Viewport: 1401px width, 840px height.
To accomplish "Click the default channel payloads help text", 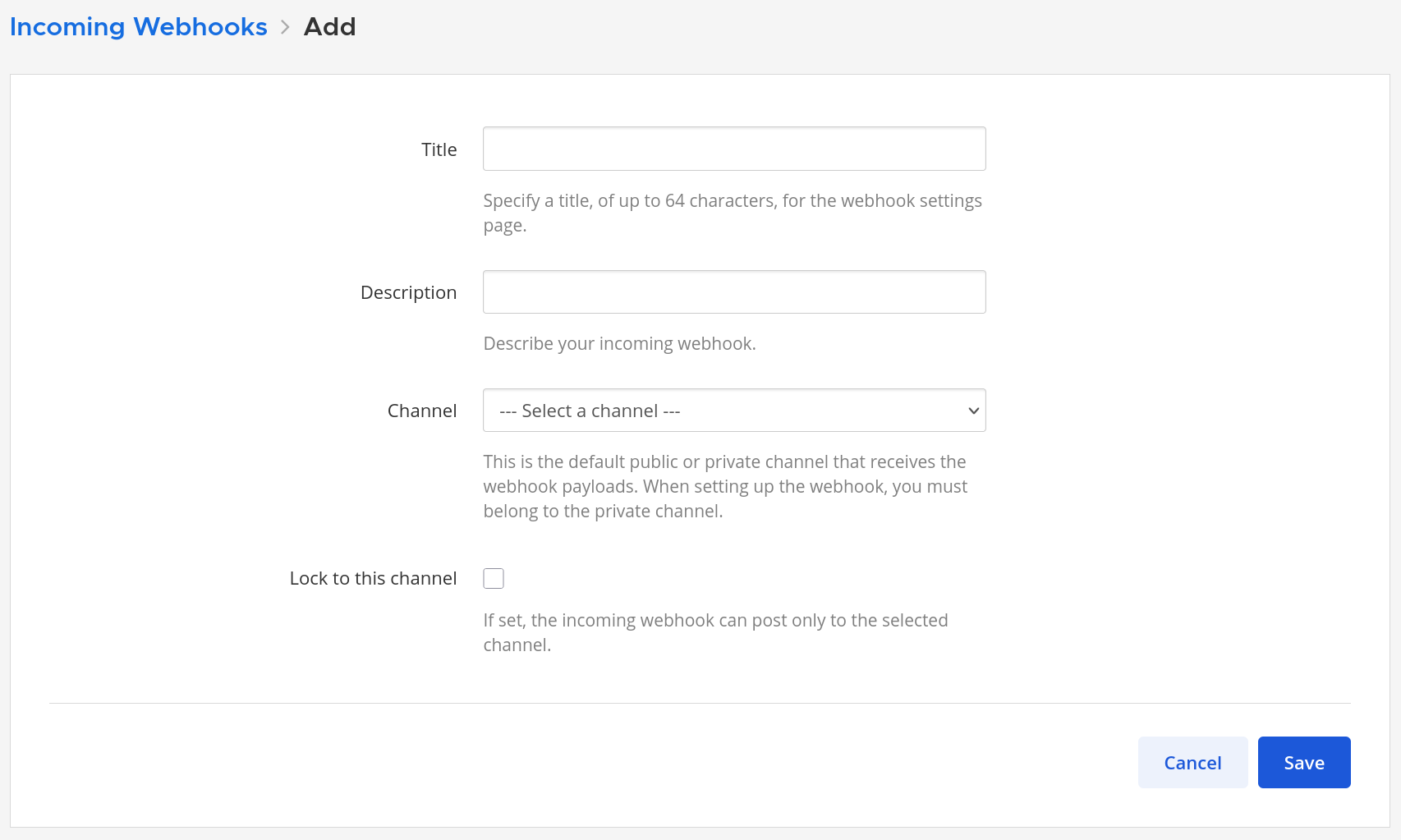I will (x=725, y=486).
